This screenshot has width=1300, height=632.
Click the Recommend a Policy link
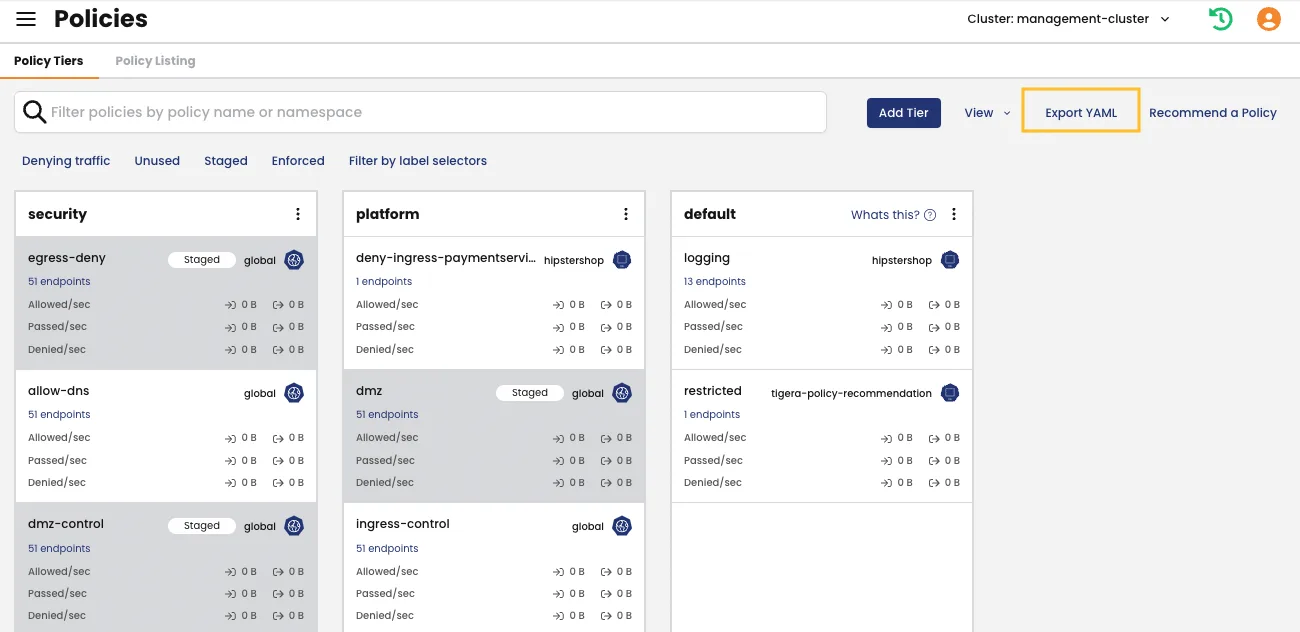click(x=1213, y=113)
